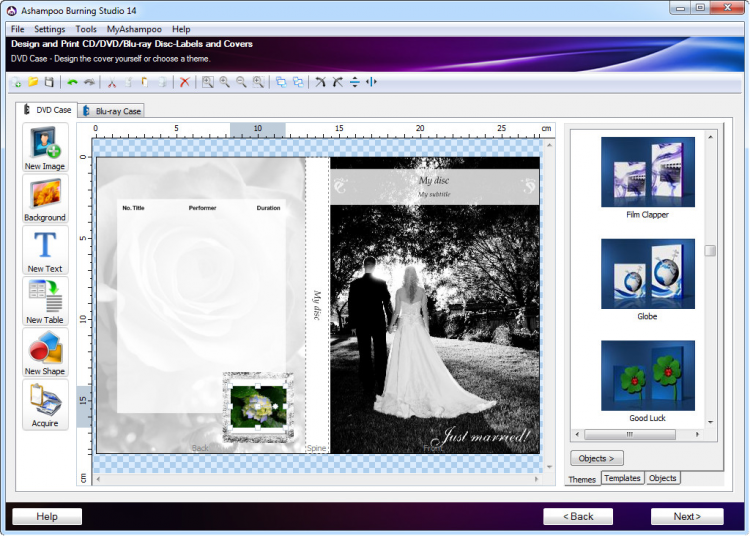This screenshot has height=536, width=750.
Task: Insert a New Table
Action: pyautogui.click(x=45, y=301)
